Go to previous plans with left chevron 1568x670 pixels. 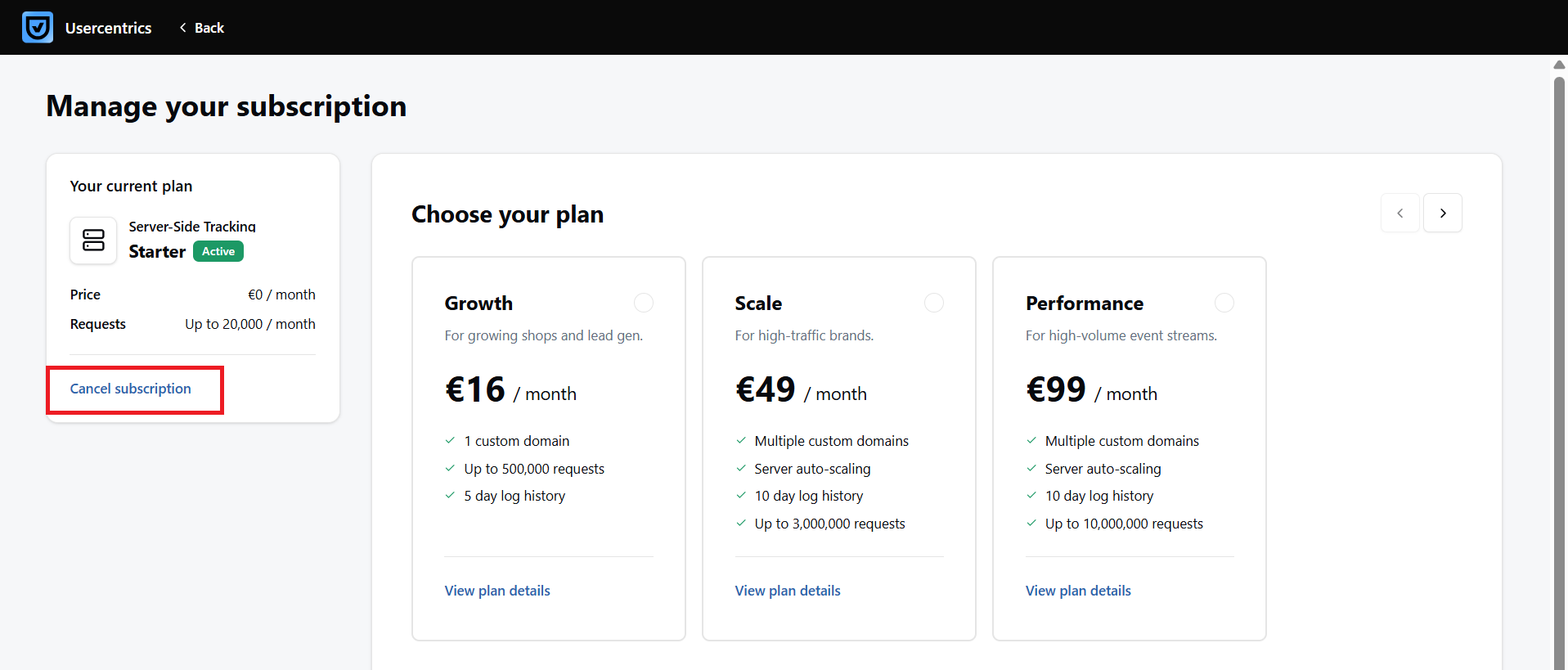(1400, 213)
